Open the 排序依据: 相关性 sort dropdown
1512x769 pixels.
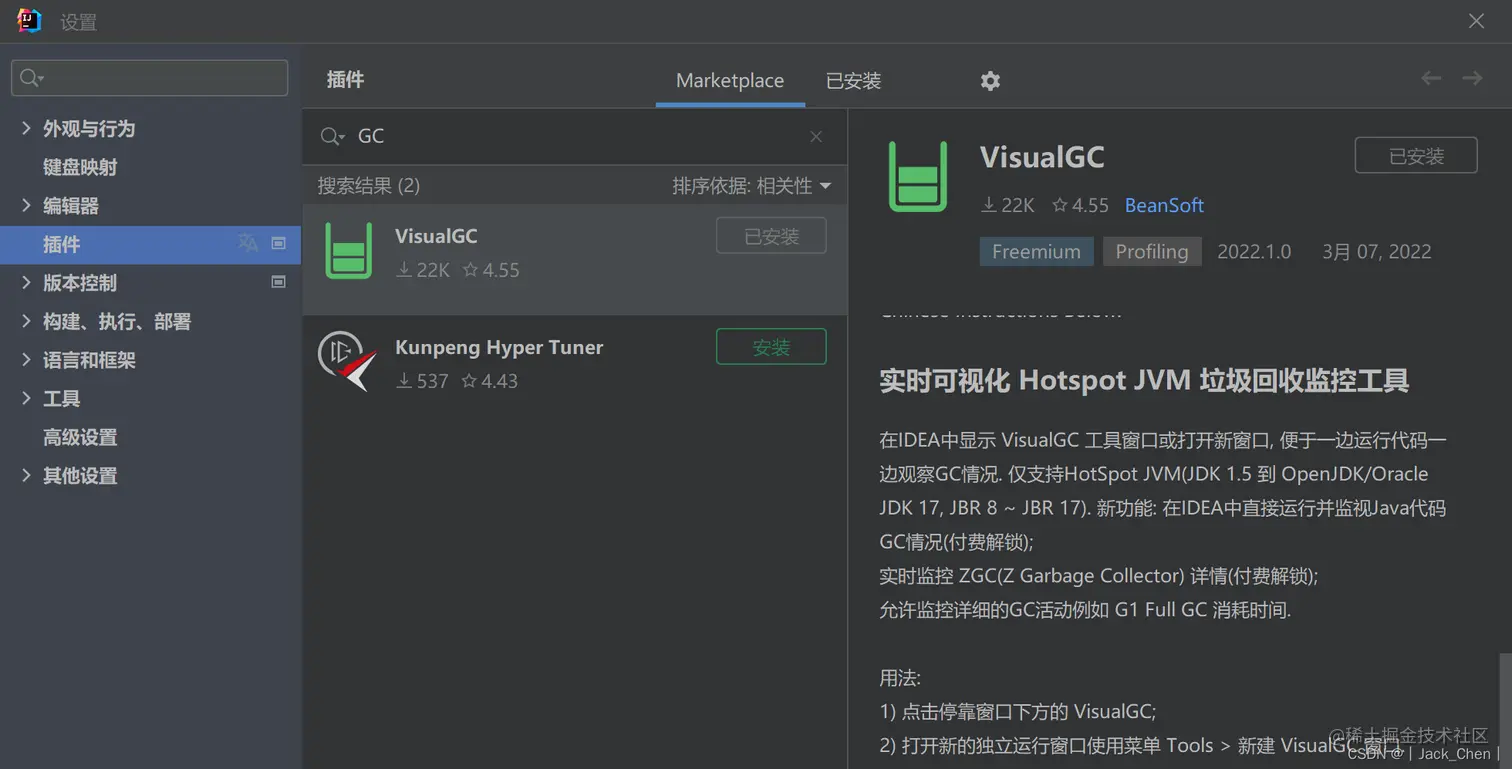(x=751, y=186)
